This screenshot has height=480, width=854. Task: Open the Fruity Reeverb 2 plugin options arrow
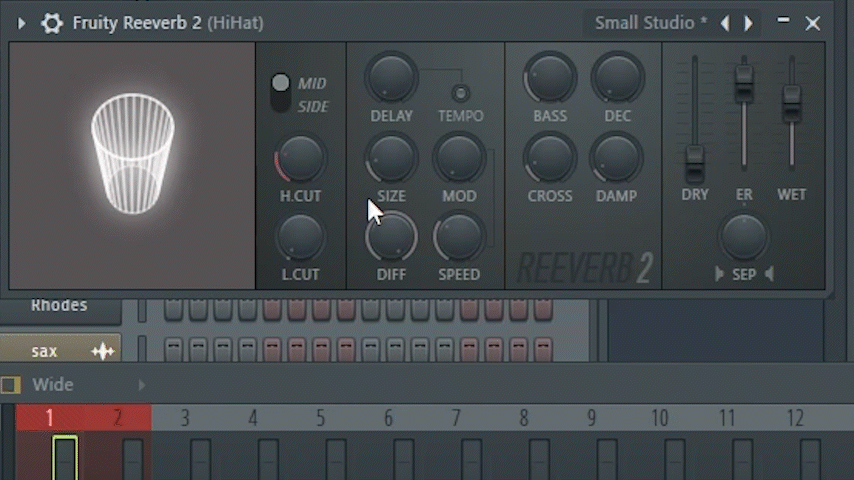click(x=21, y=23)
